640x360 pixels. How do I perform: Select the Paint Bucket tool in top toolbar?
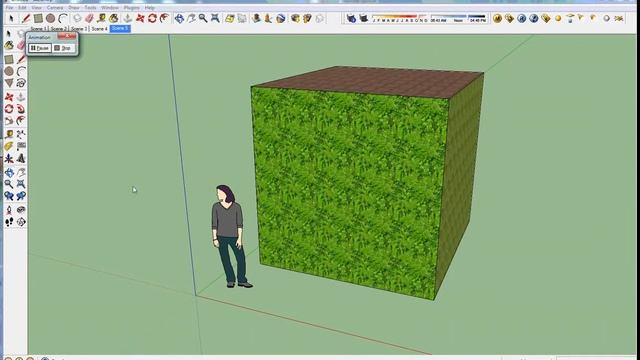(113, 18)
